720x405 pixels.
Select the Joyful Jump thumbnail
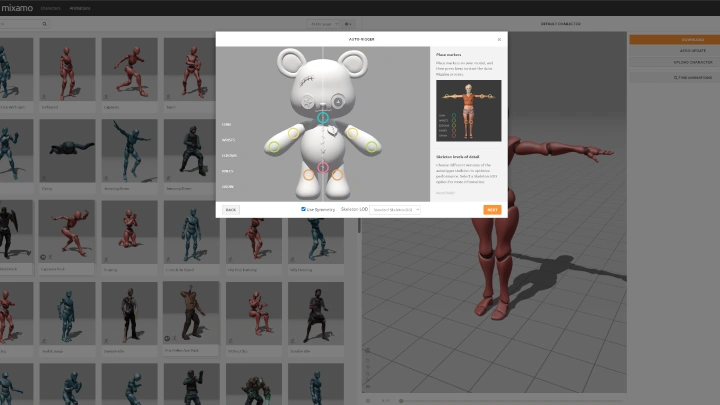point(68,313)
